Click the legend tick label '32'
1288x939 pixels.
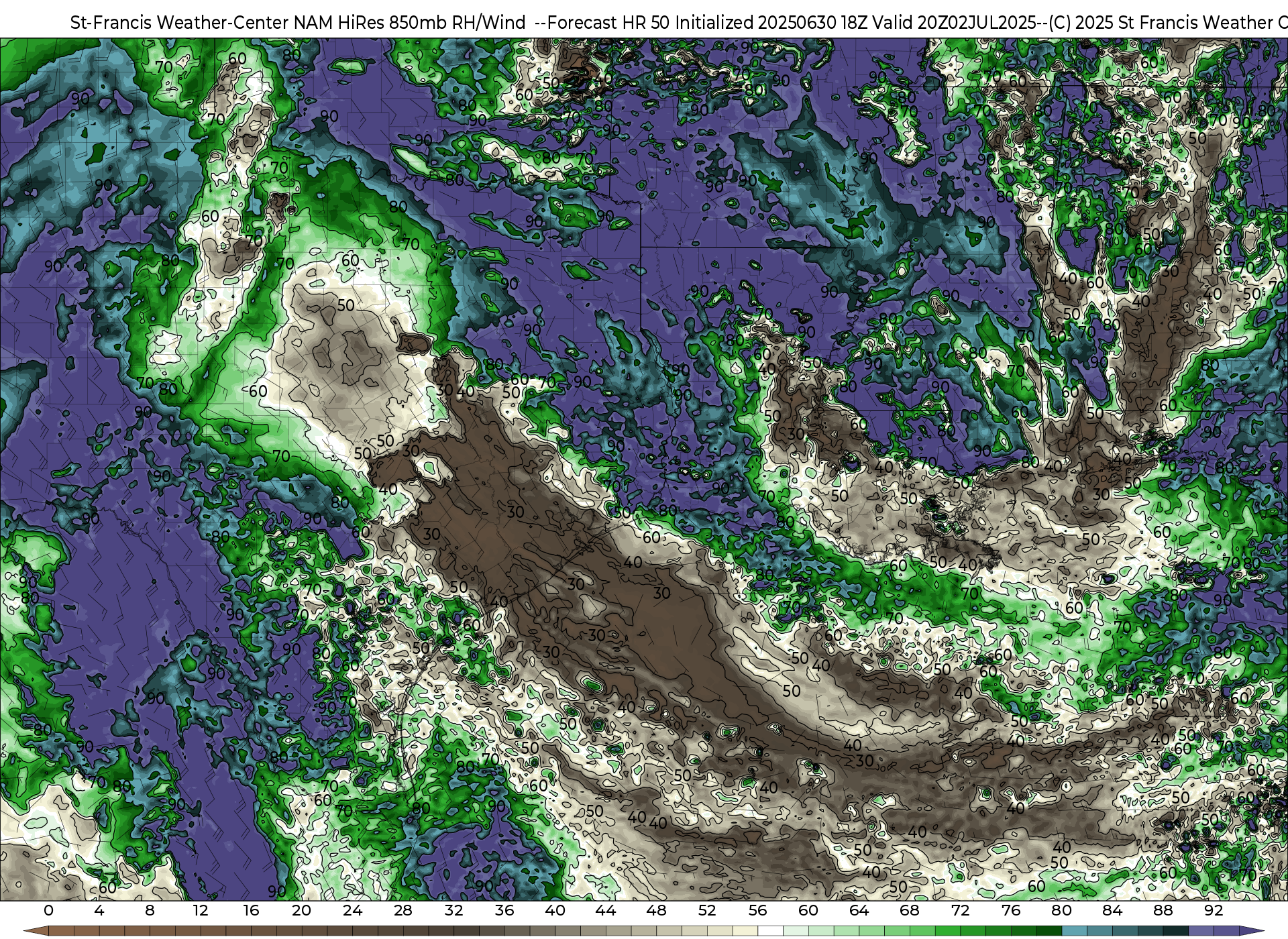[453, 910]
